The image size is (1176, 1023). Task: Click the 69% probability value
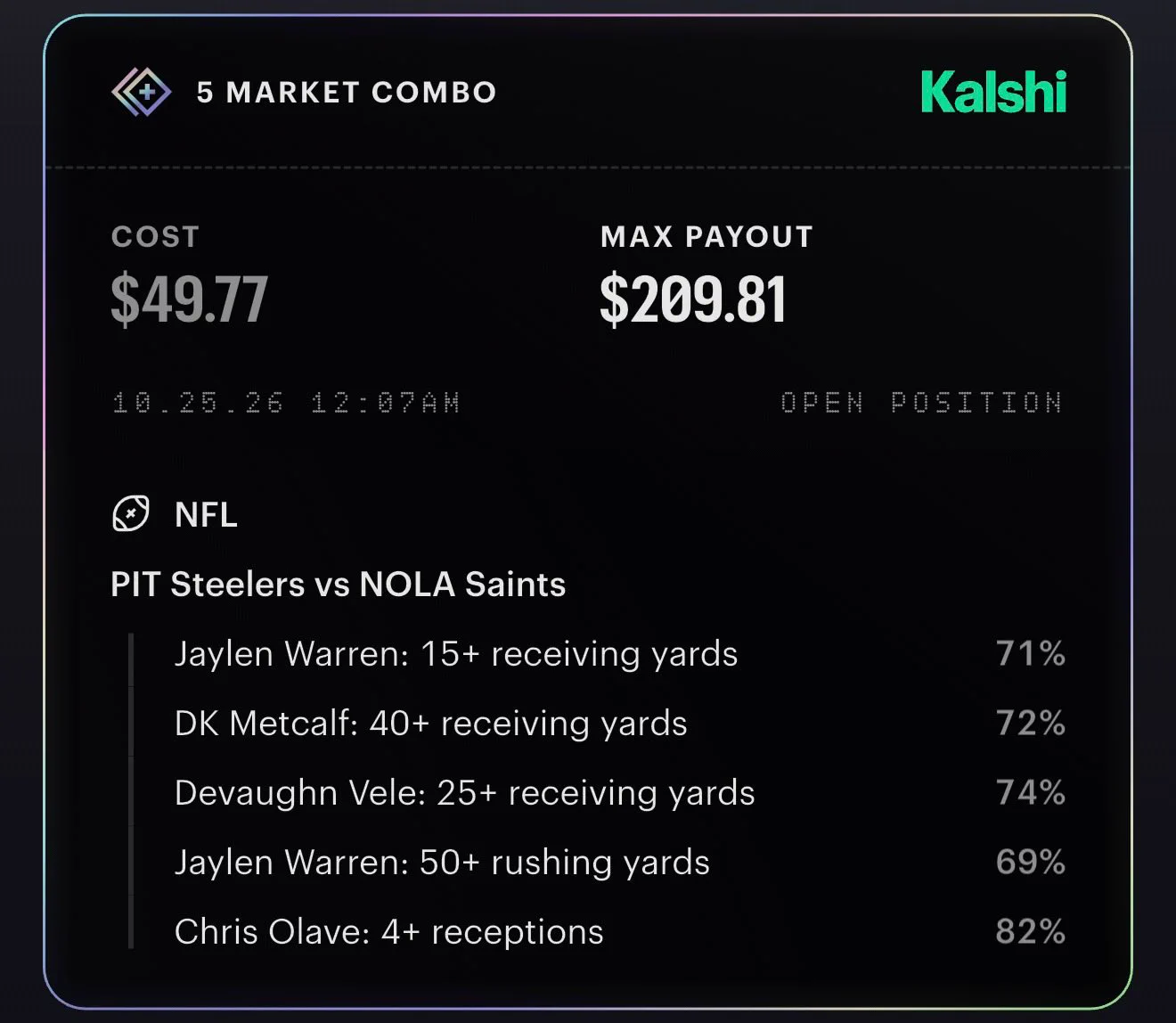(1031, 863)
